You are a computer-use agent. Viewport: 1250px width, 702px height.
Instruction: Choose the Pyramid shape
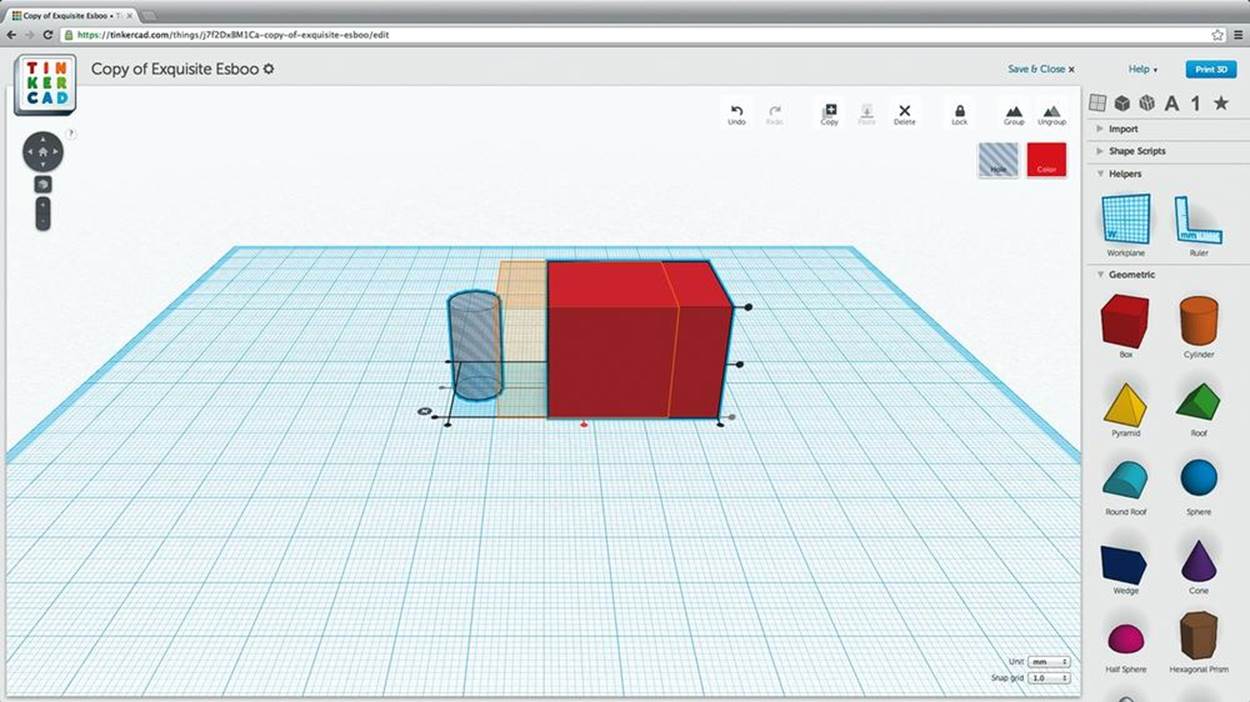(x=1125, y=410)
